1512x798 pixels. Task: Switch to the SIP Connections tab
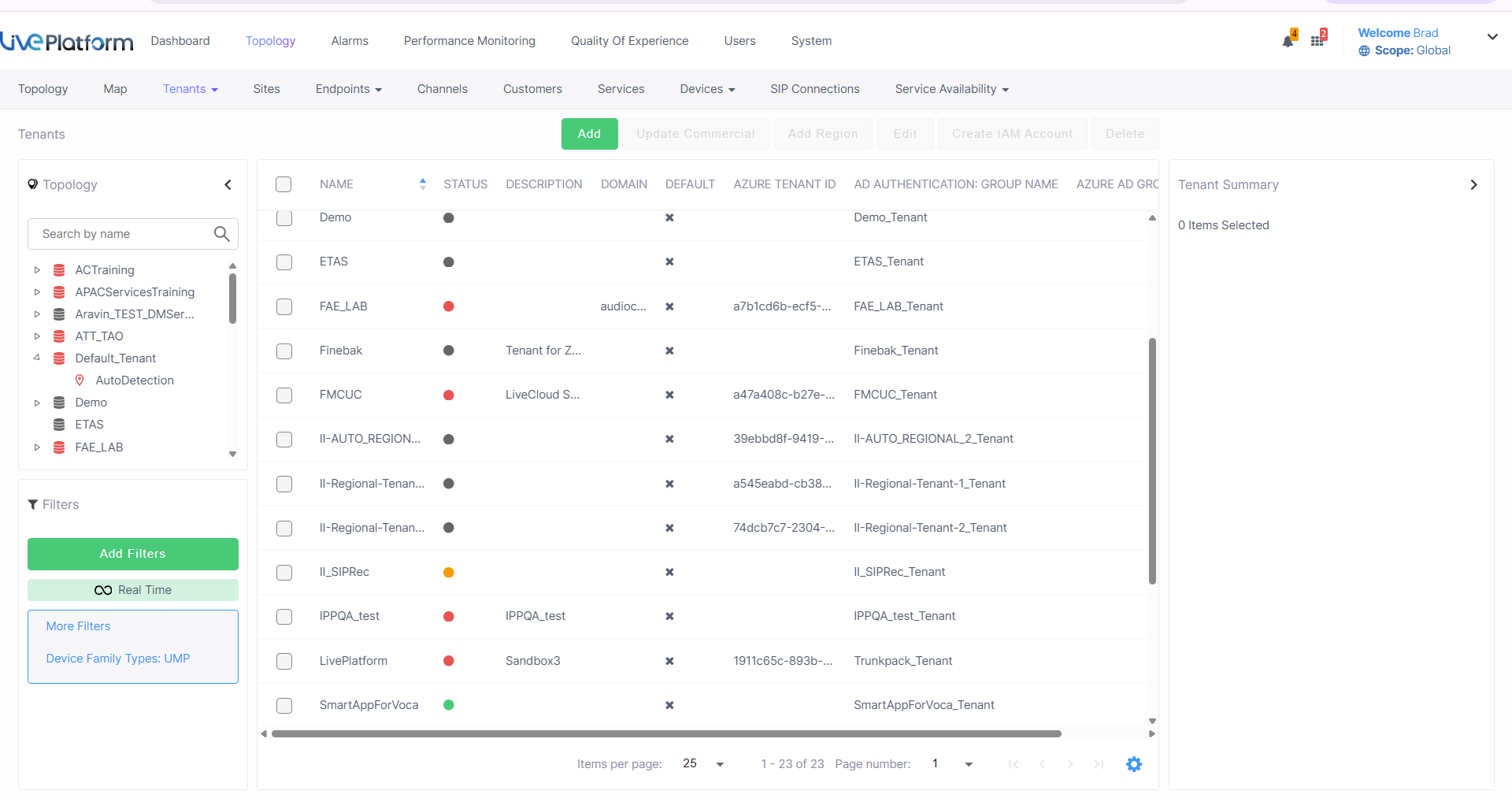click(814, 89)
